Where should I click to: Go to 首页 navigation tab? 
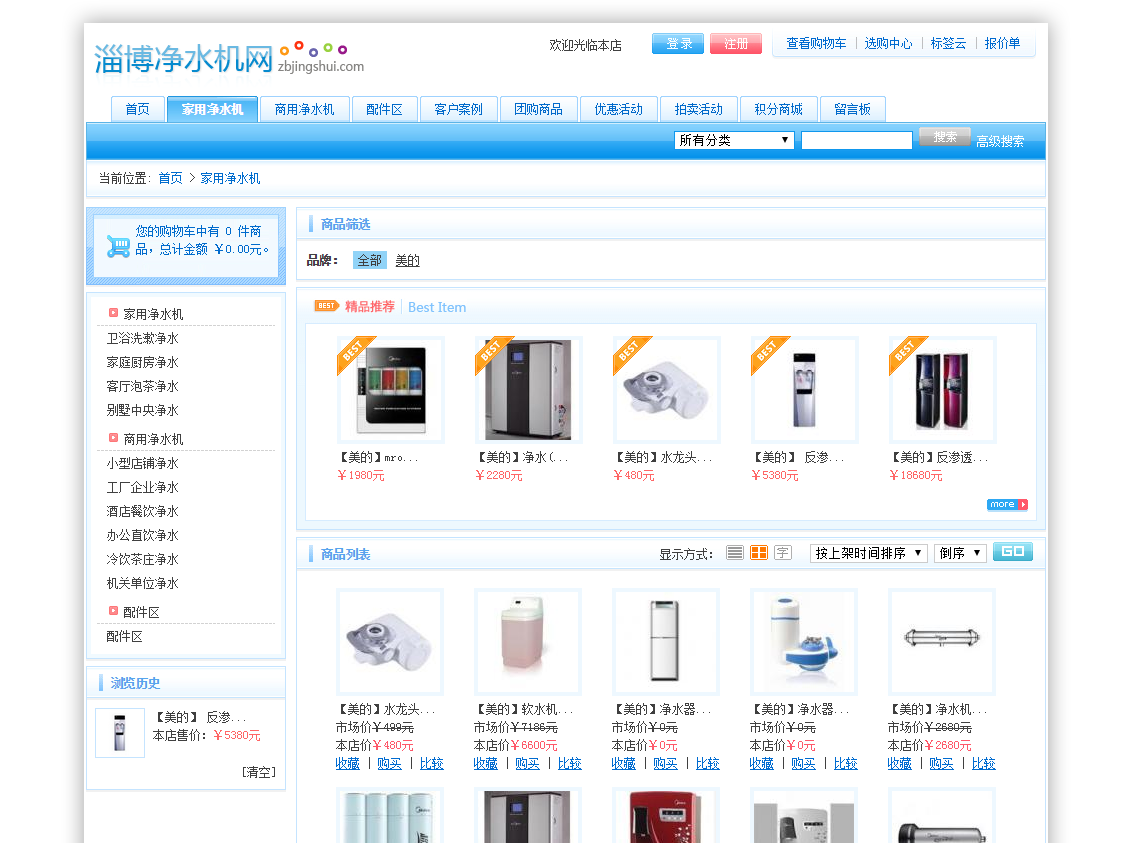(x=137, y=109)
